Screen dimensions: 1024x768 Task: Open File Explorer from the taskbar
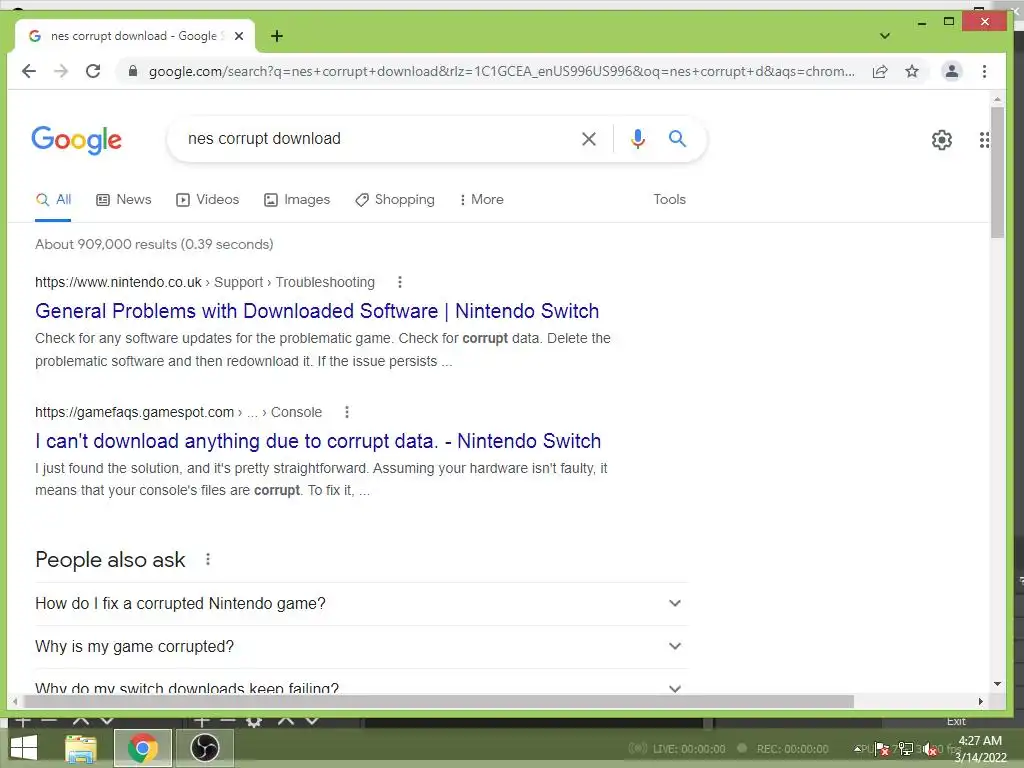click(x=80, y=748)
